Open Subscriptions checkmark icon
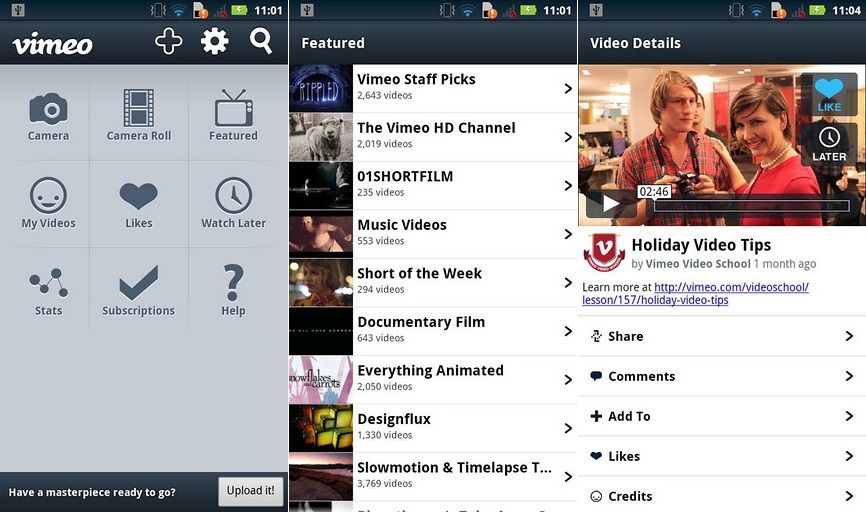This screenshot has height=512, width=866. click(x=139, y=282)
